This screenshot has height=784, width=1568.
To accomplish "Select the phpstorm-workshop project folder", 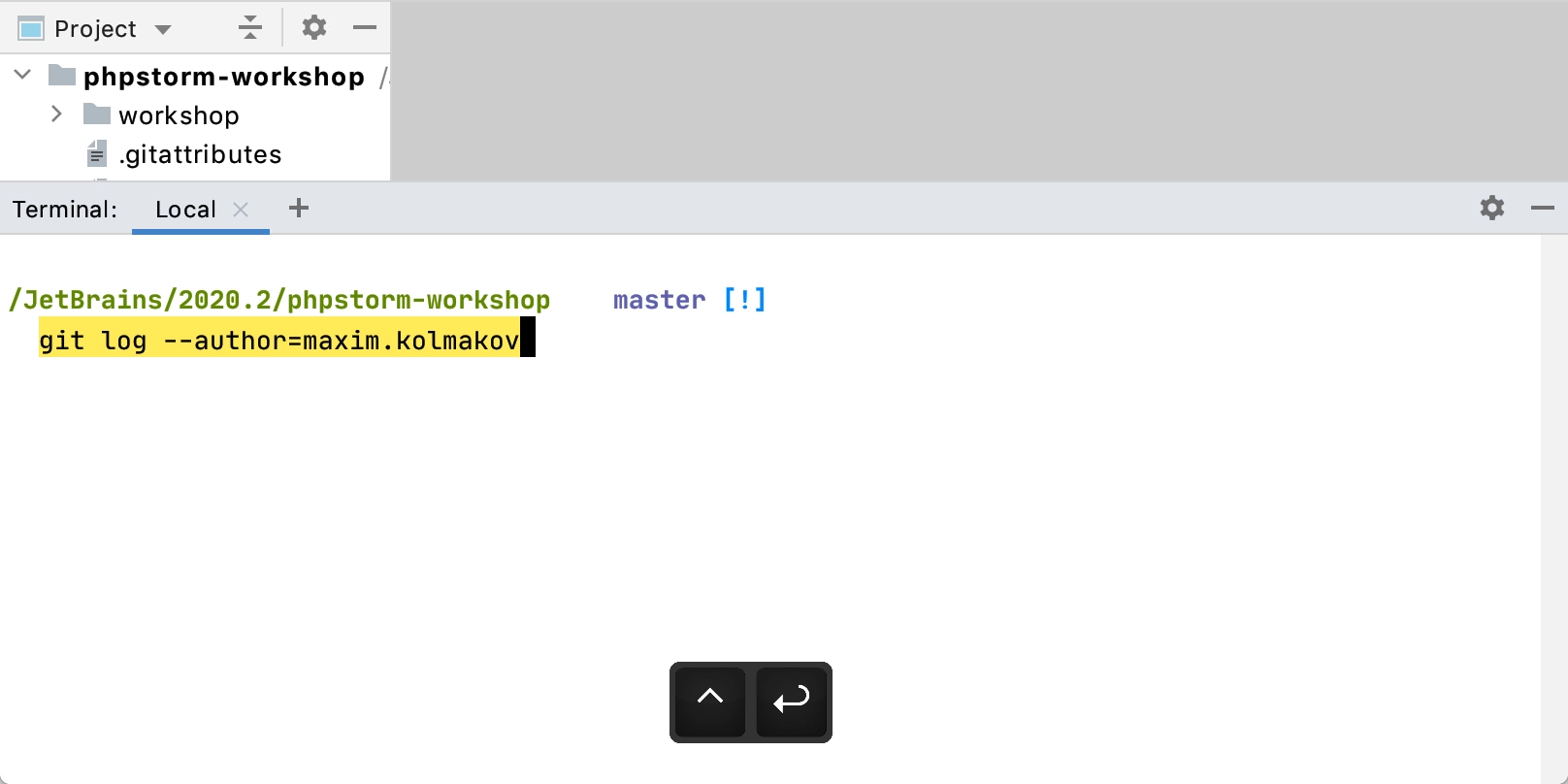I will 223,76.
